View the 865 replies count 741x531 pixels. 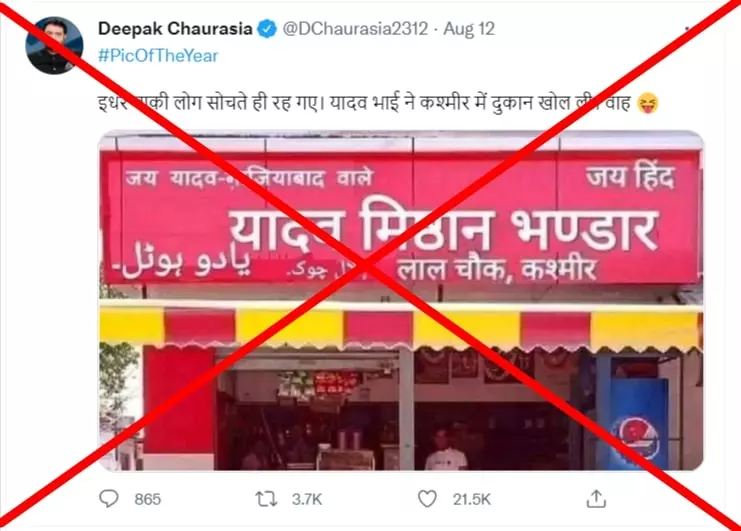[x=147, y=499]
